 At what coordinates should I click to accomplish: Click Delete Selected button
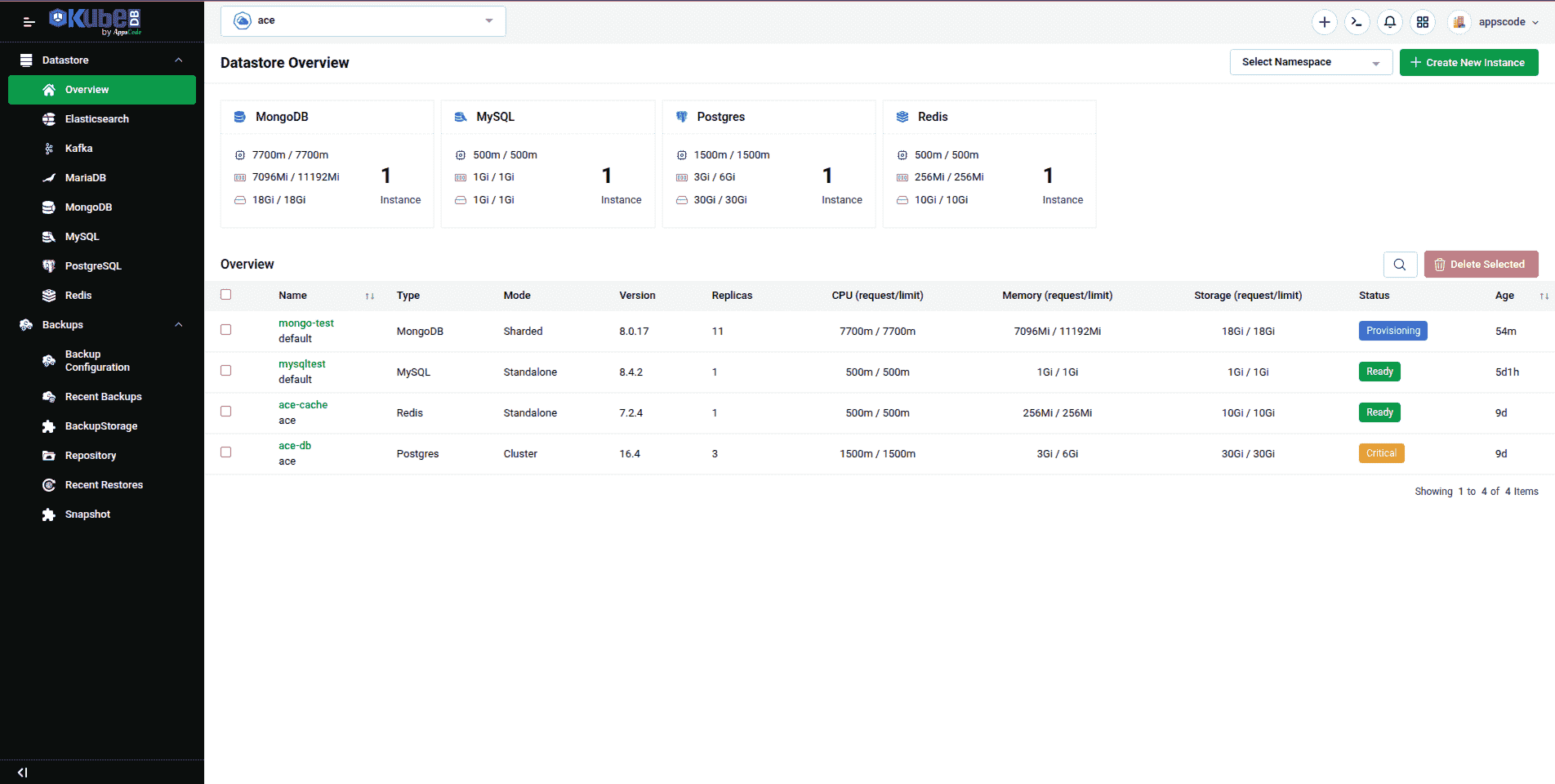(1481, 265)
